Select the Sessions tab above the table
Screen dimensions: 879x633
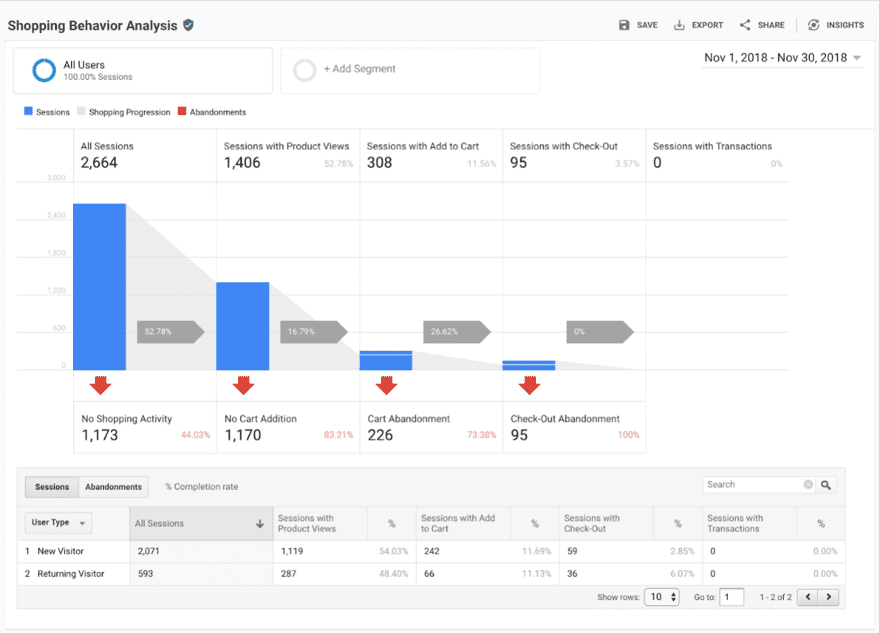52,487
